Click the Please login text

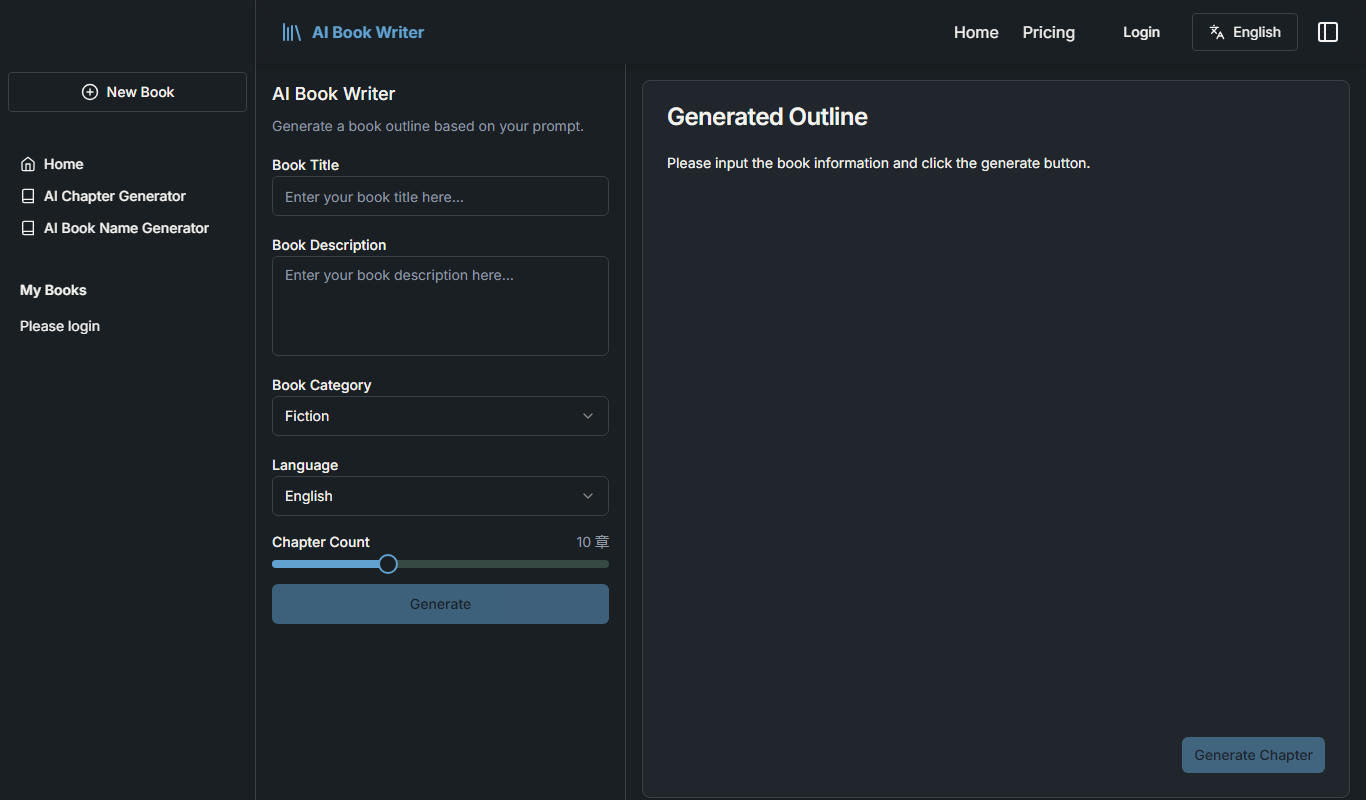60,326
